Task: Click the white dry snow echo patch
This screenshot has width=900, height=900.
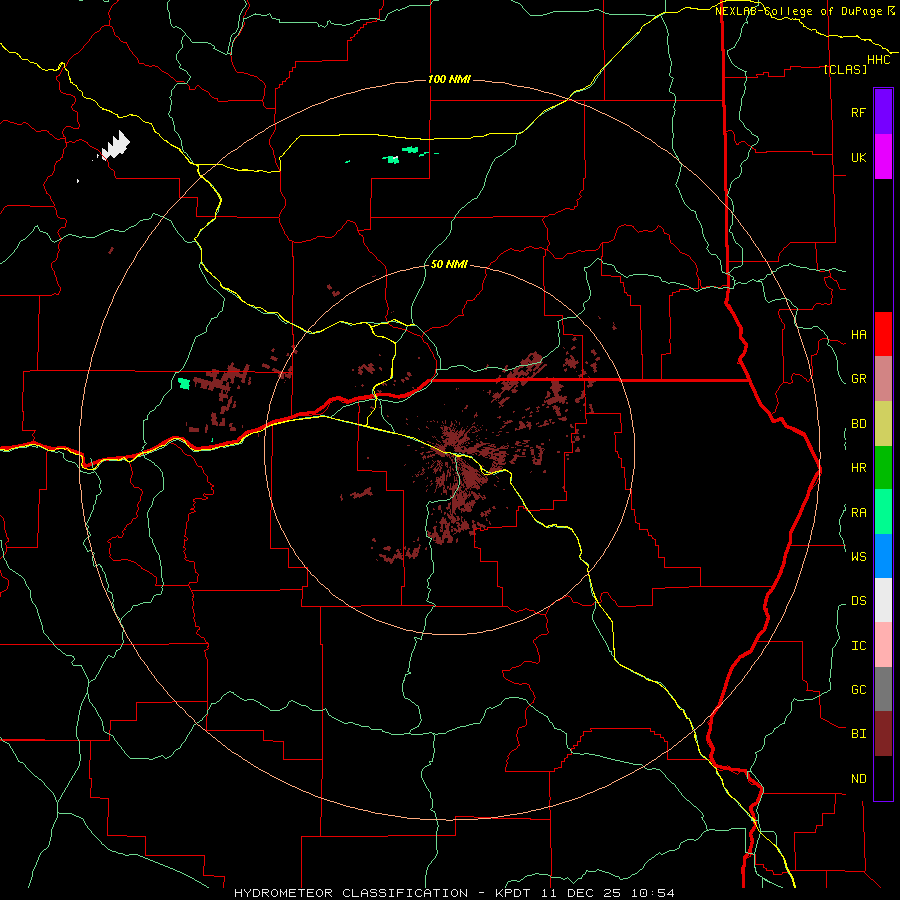Action: point(115,145)
